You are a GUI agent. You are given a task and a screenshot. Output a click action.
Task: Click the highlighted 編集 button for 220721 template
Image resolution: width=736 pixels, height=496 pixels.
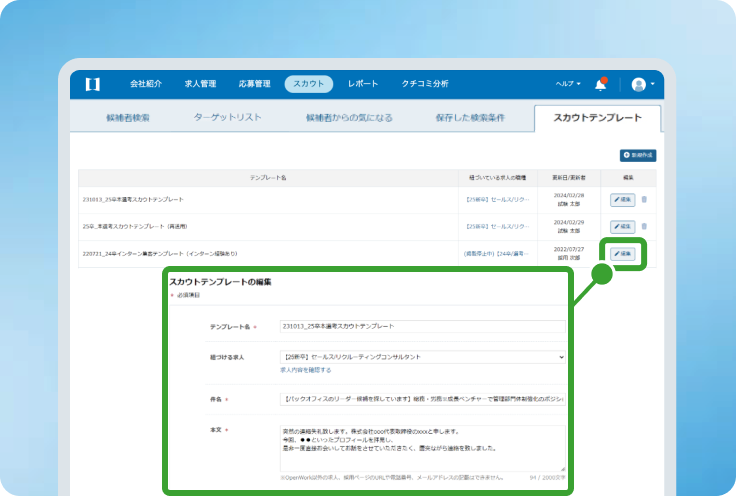click(x=622, y=254)
